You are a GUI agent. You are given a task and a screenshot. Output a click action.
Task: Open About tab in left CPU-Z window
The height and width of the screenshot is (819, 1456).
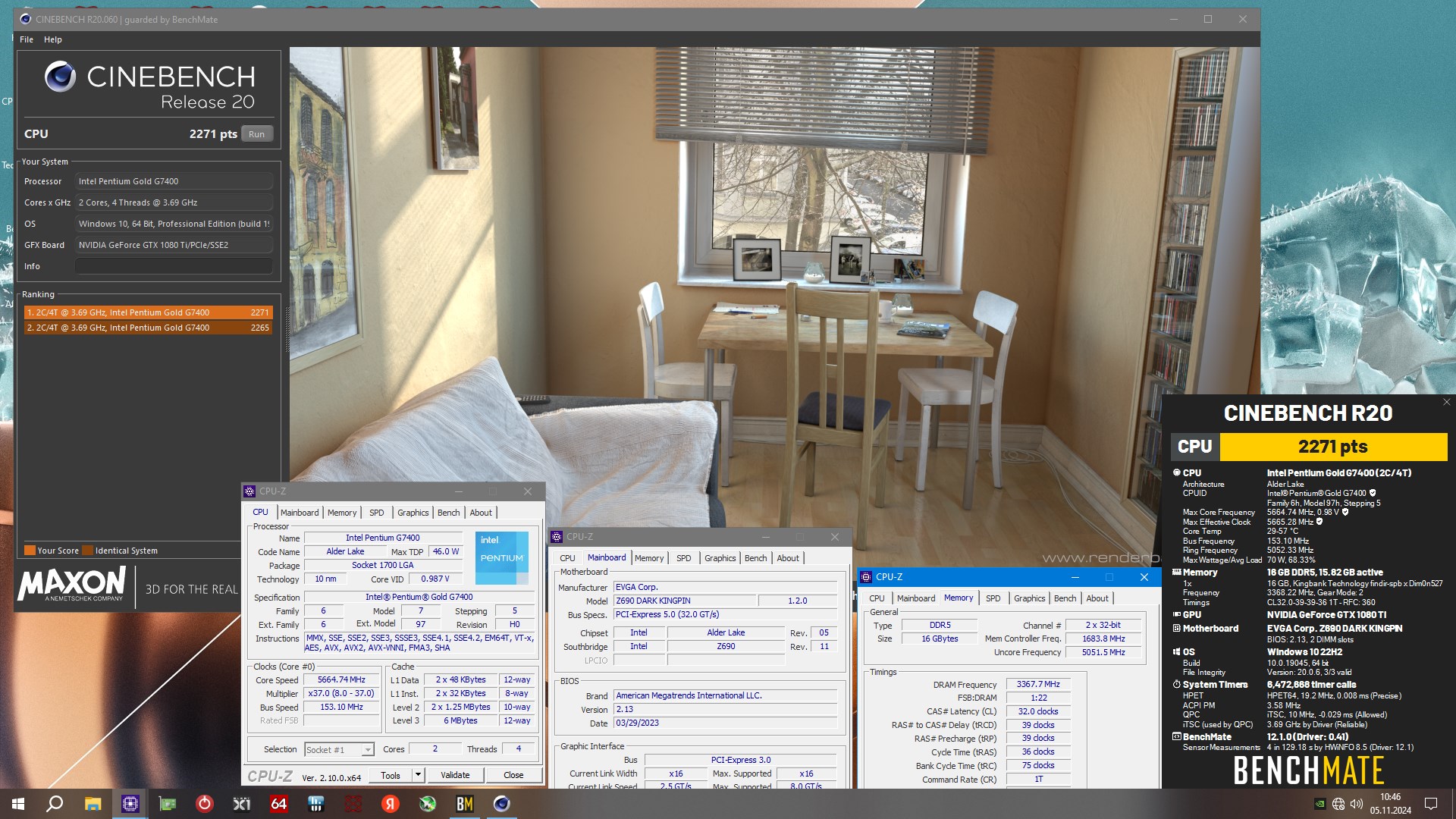pos(481,513)
